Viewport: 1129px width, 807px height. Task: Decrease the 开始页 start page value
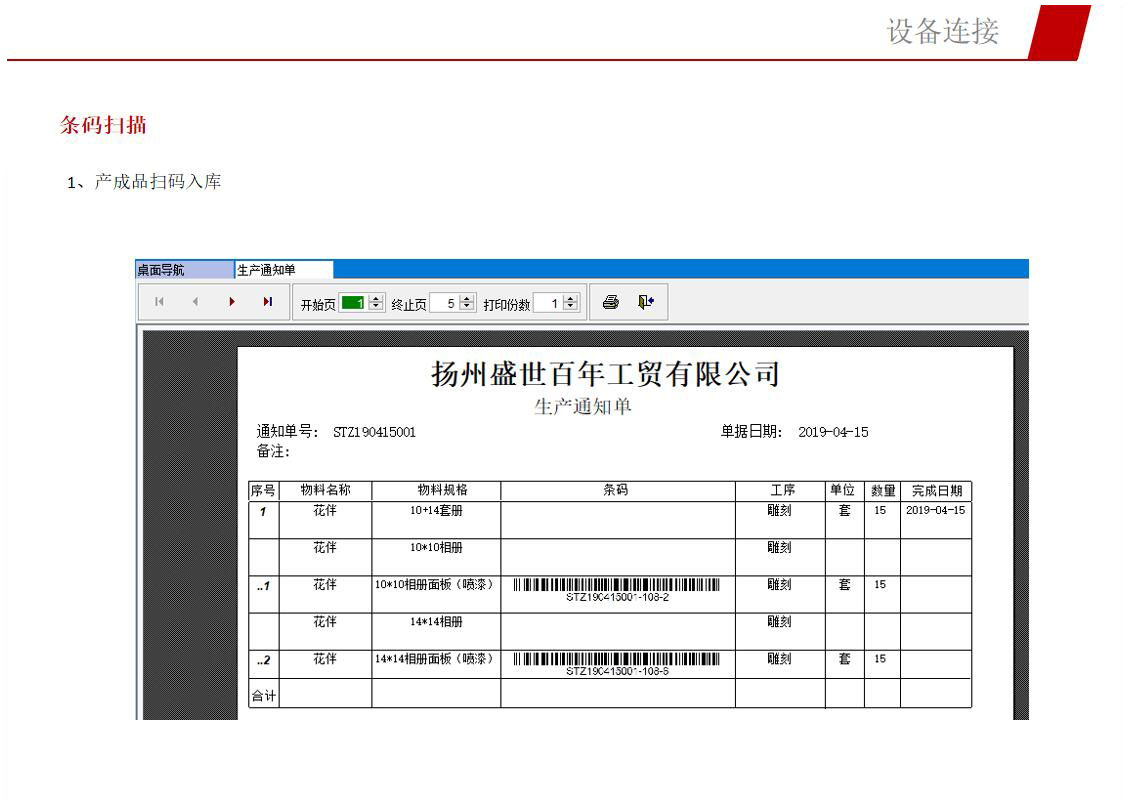click(376, 307)
